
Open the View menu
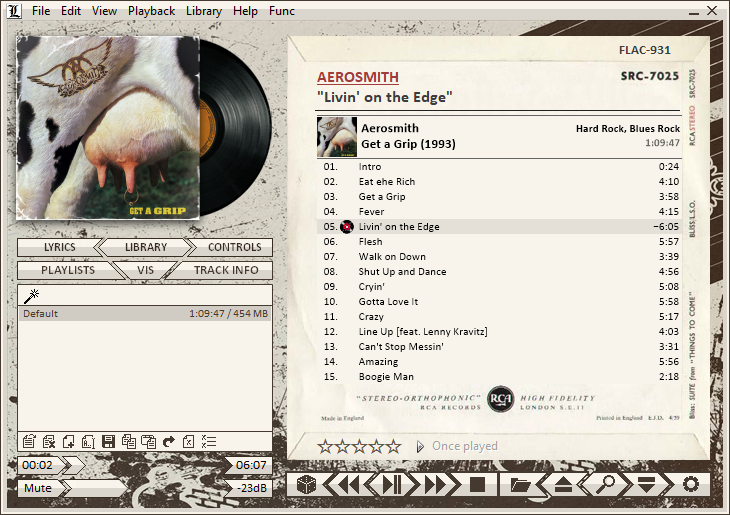(x=104, y=11)
